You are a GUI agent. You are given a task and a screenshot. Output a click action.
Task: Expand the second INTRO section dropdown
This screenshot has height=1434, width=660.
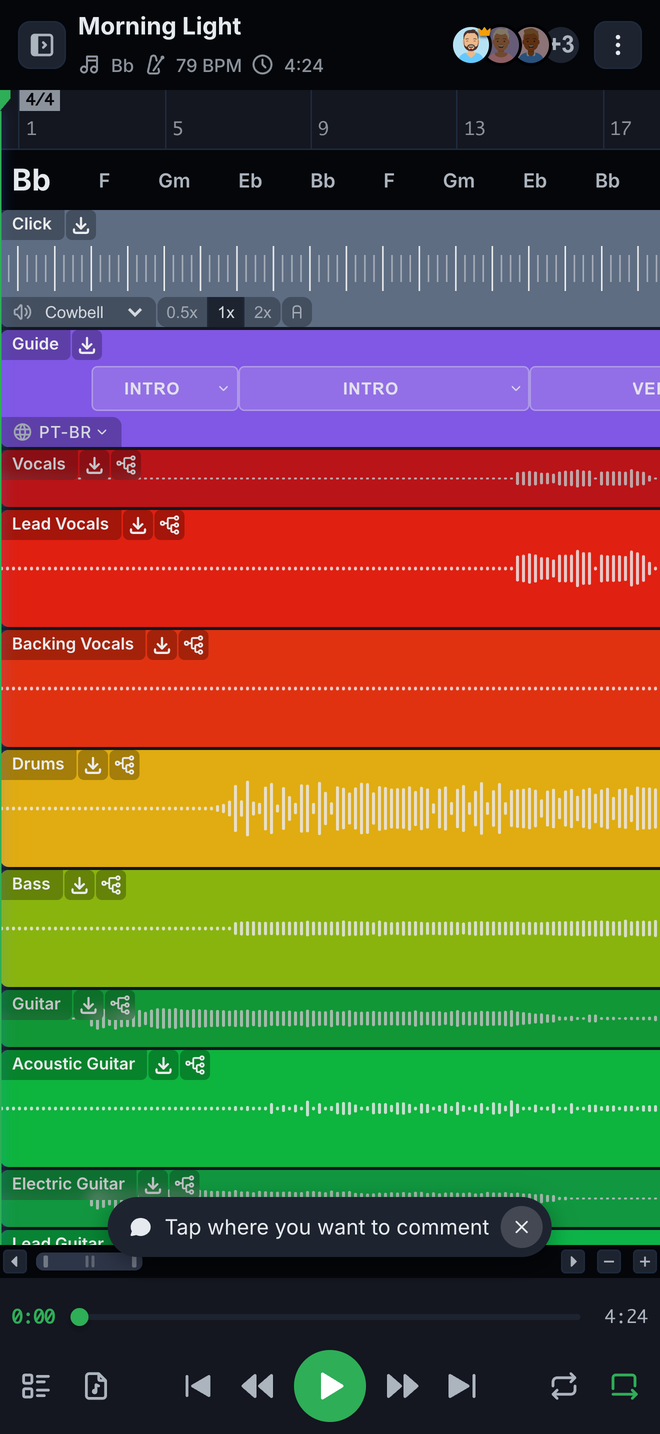tap(516, 389)
